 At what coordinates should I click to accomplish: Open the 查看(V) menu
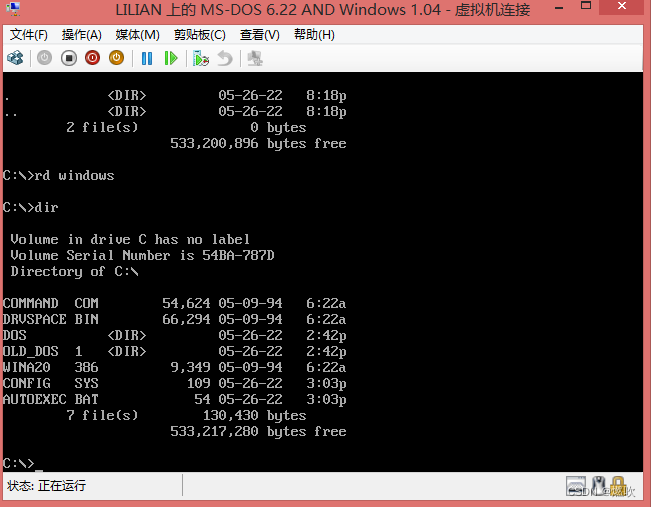[x=260, y=35]
